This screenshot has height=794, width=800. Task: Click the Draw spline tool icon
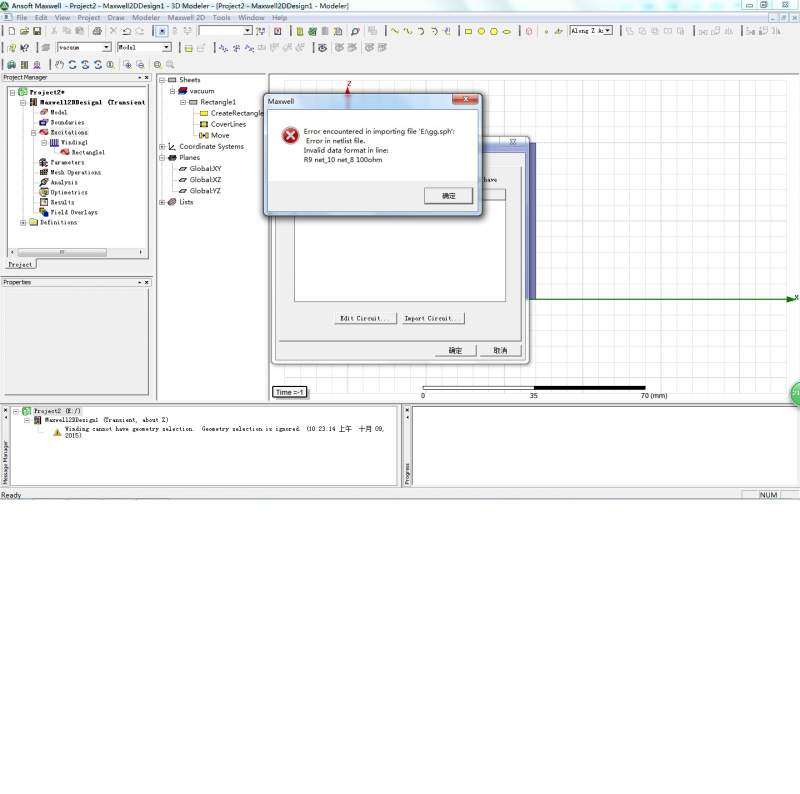[x=408, y=31]
